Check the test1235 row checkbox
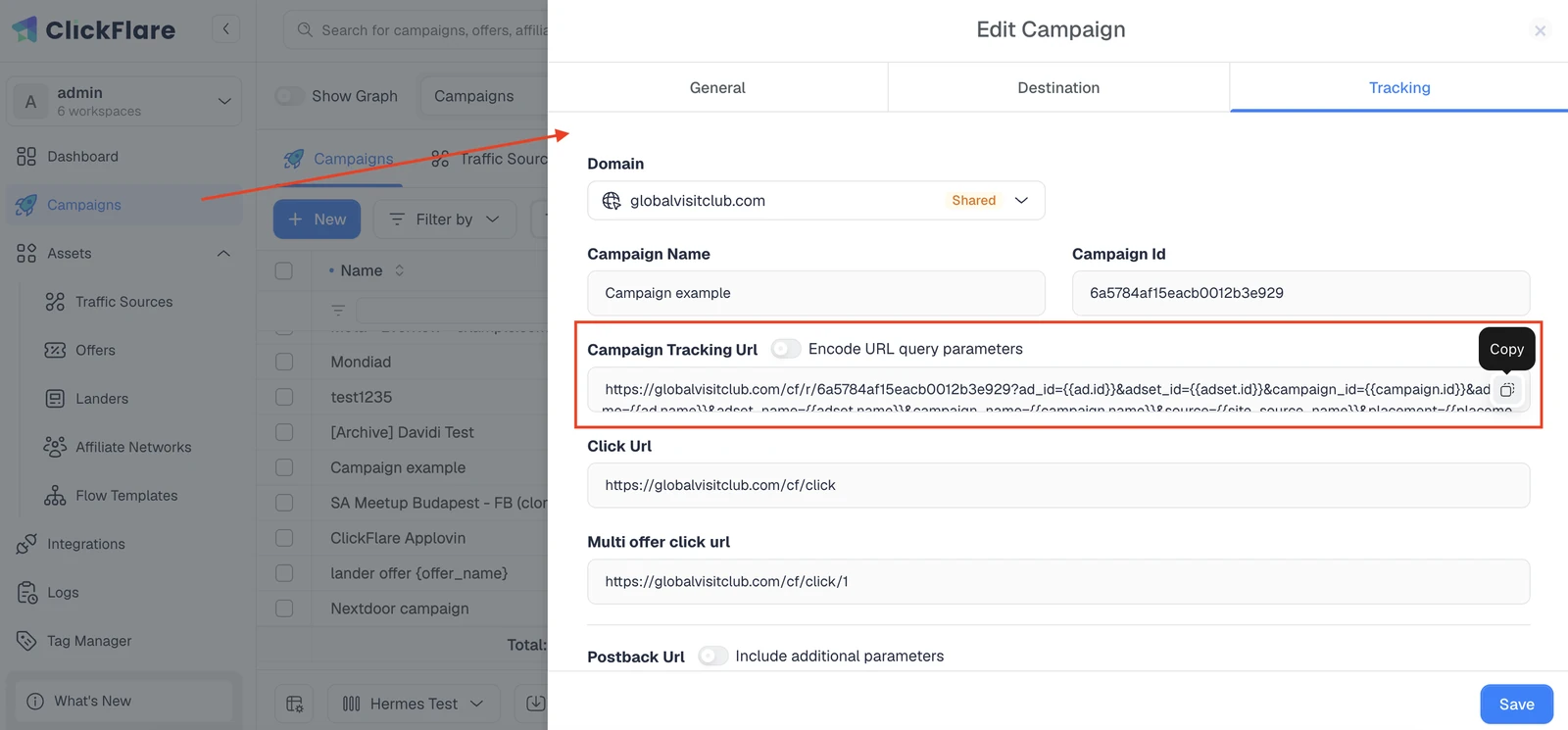 [284, 397]
